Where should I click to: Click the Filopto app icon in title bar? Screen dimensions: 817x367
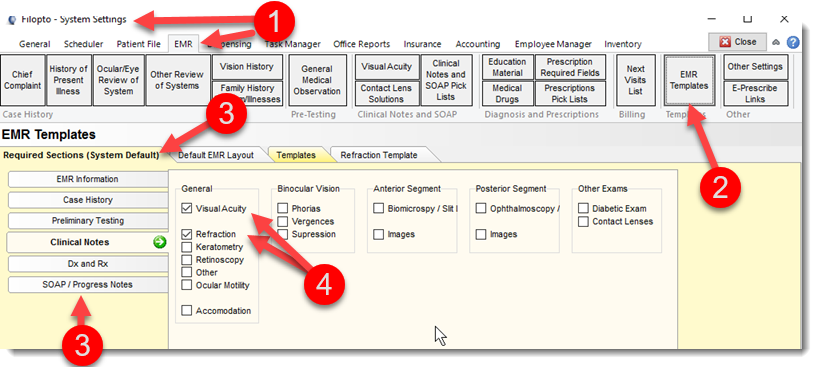[13, 20]
